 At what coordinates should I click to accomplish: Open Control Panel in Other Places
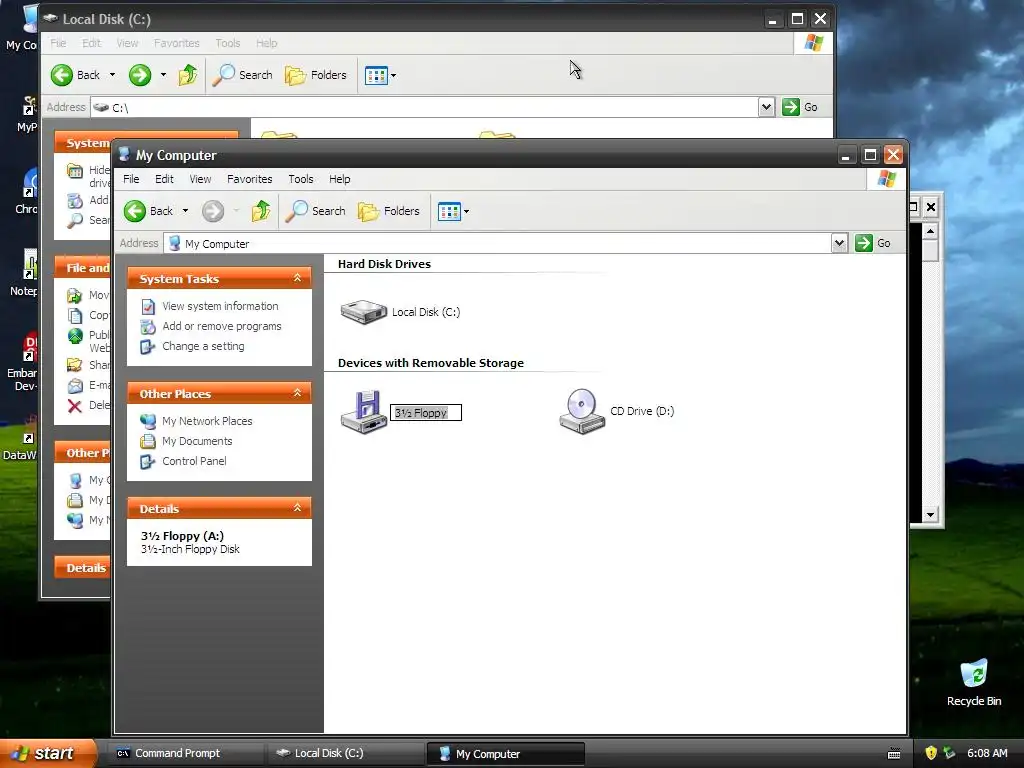(194, 461)
